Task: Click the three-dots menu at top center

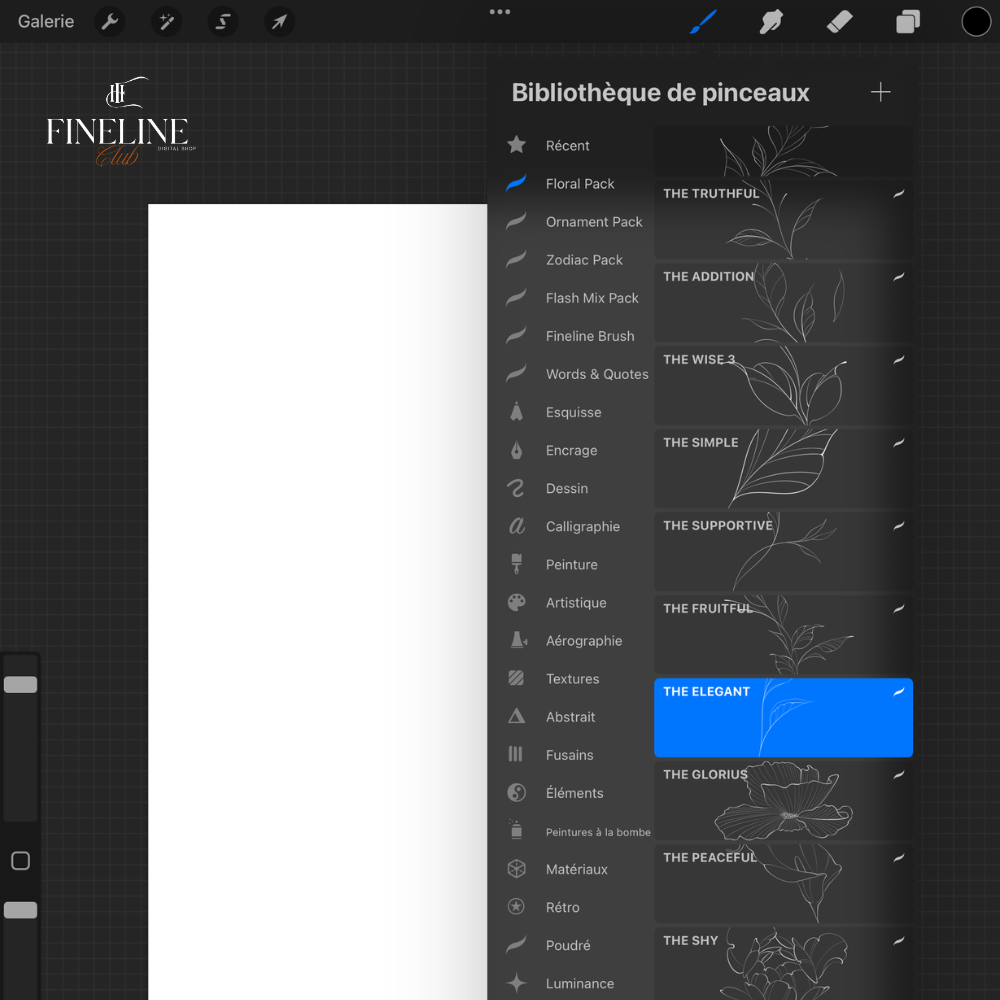Action: pos(500,12)
